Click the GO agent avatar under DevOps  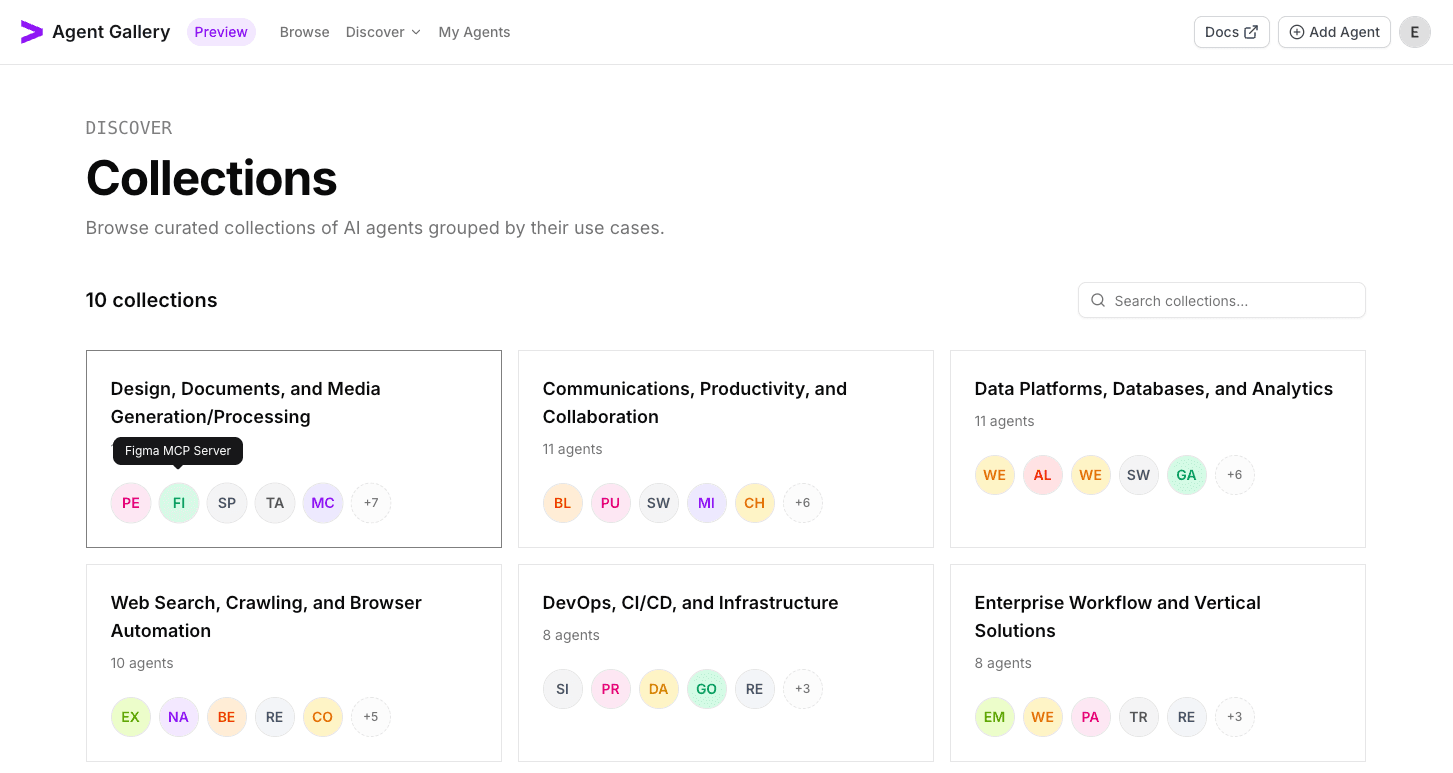coord(707,689)
